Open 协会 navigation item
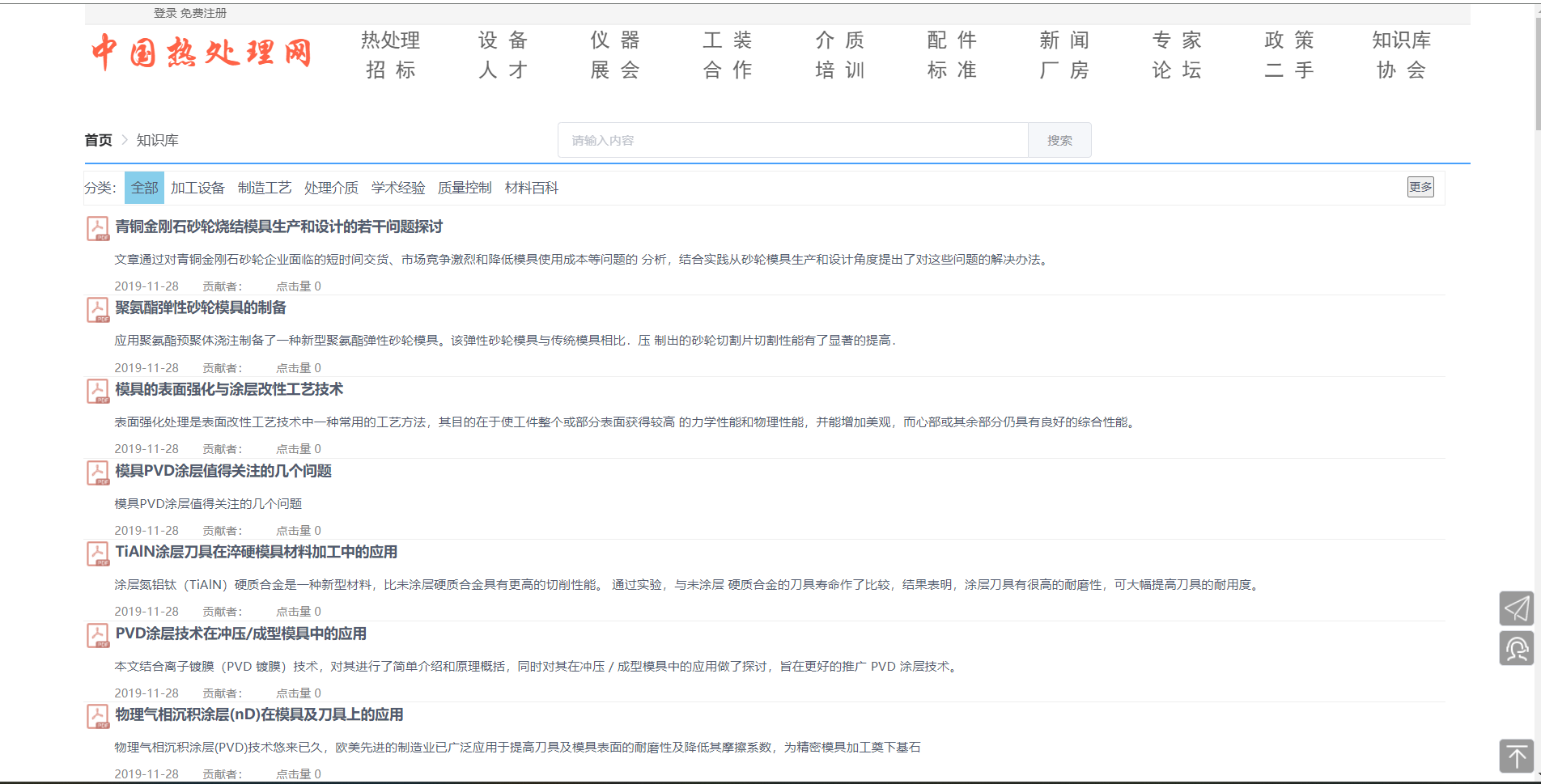 tap(1402, 70)
